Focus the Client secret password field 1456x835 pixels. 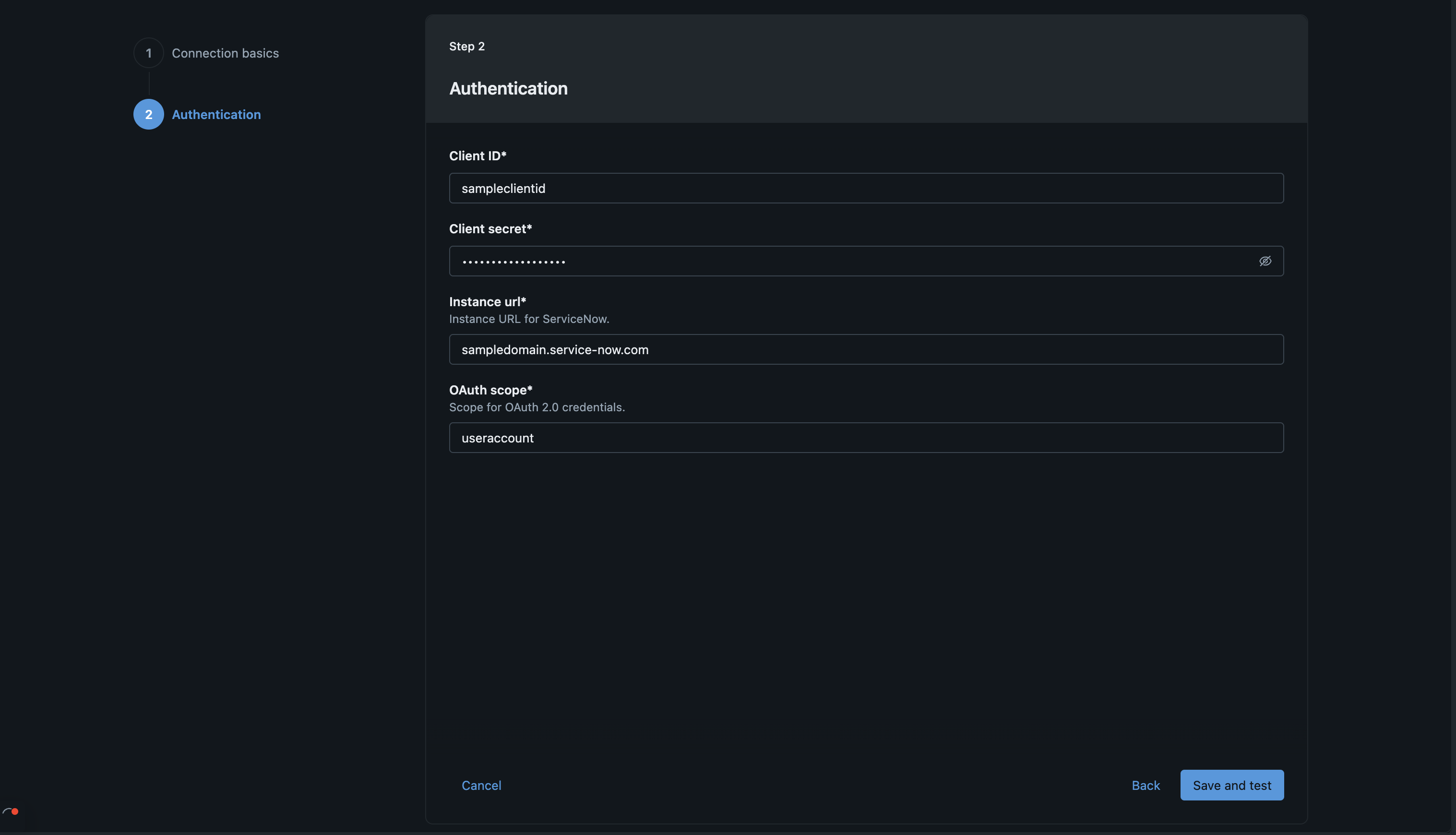pyautogui.click(x=866, y=261)
